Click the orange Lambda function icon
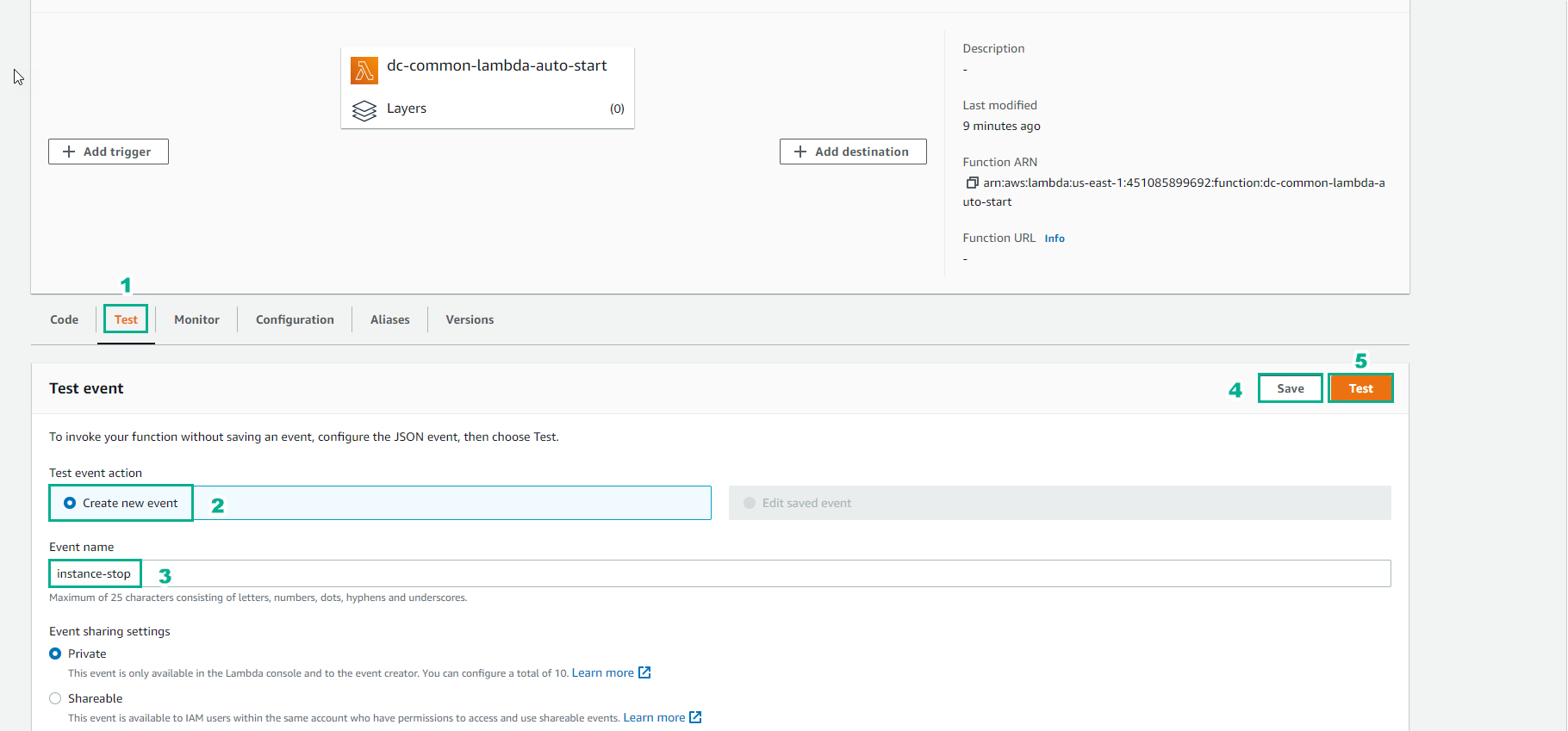This screenshot has width=1568, height=731. (364, 70)
